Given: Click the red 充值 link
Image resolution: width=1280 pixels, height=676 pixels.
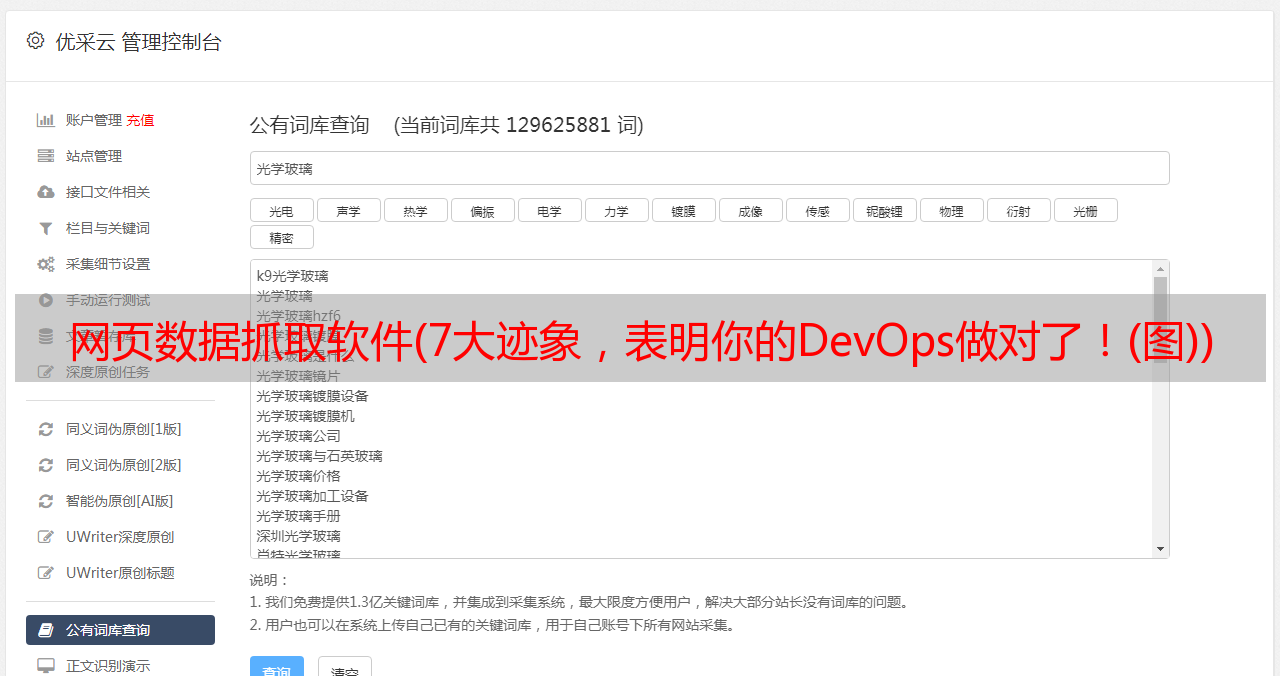Looking at the screenshot, I should [140, 120].
